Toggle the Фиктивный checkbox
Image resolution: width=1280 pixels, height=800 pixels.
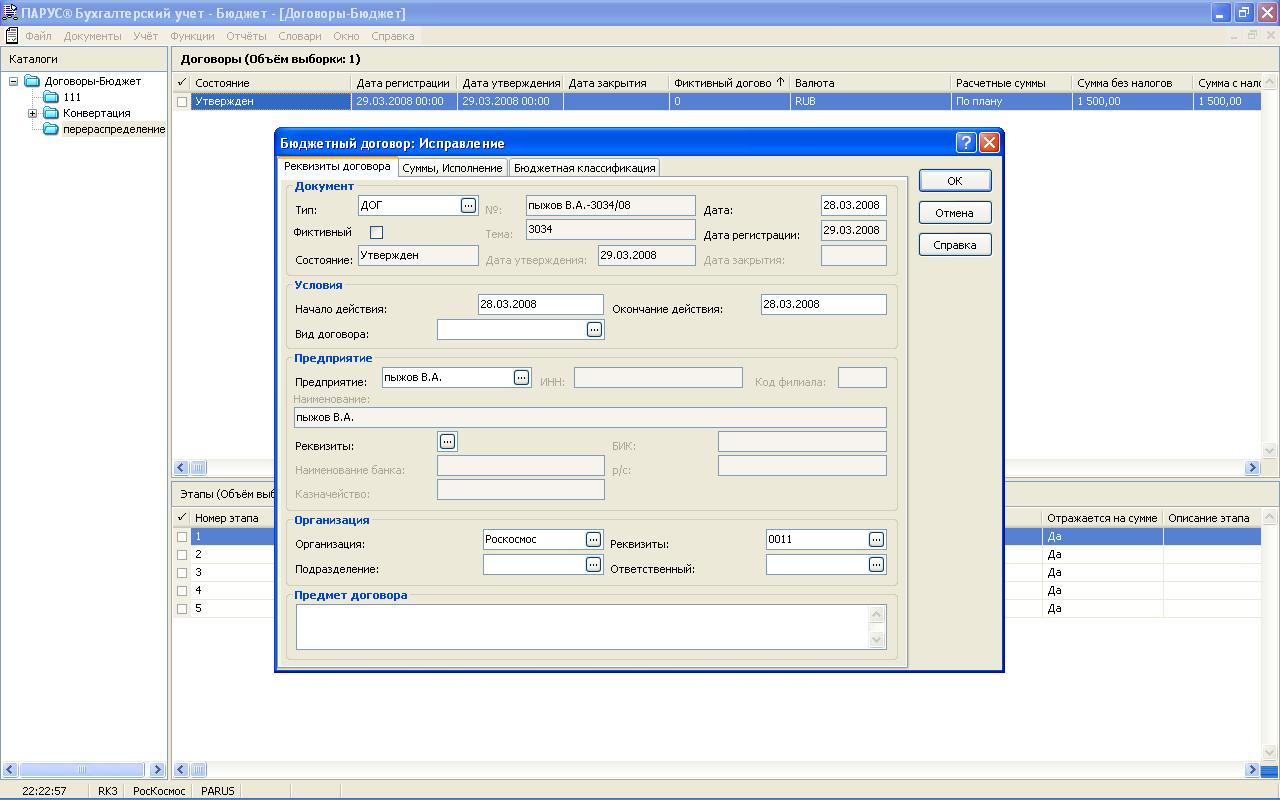377,232
